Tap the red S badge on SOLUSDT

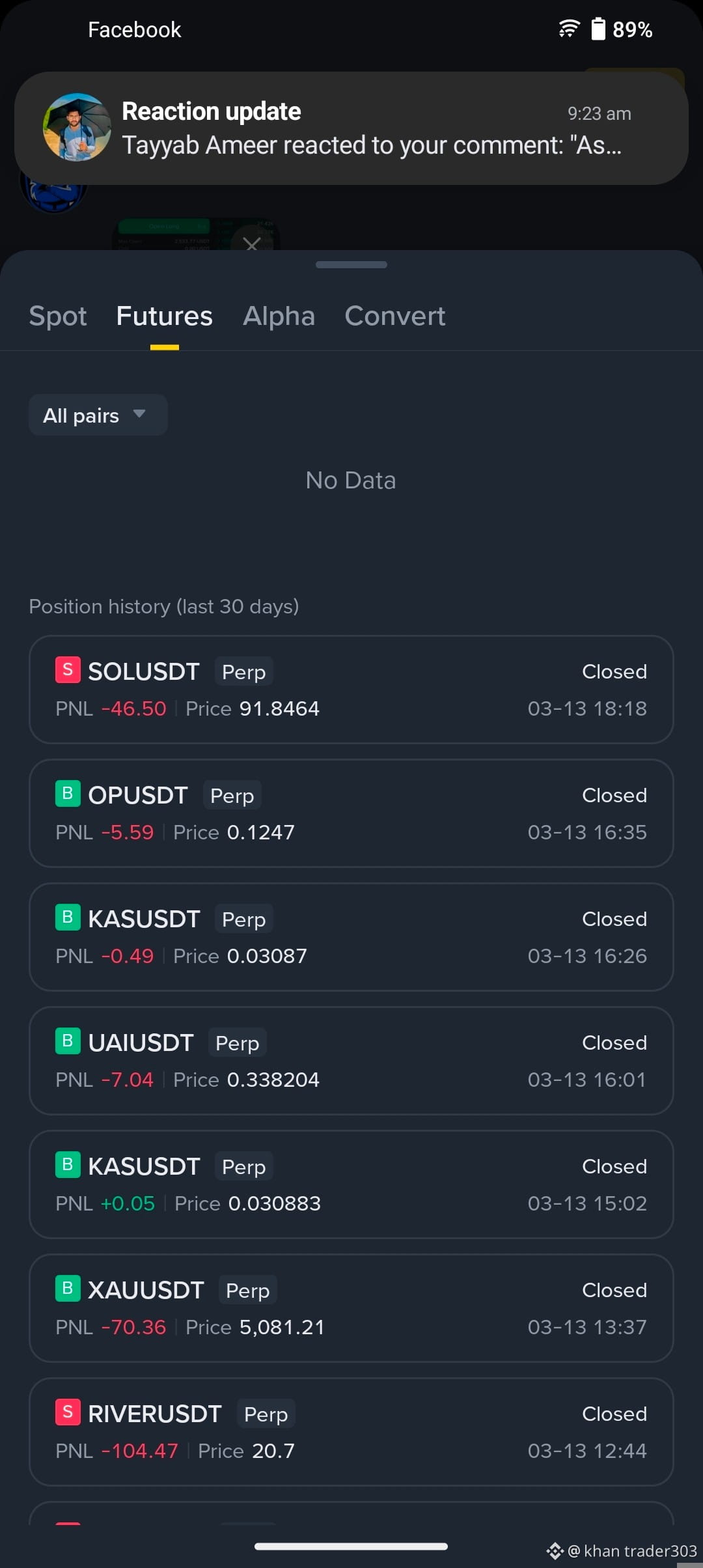pyautogui.click(x=68, y=669)
